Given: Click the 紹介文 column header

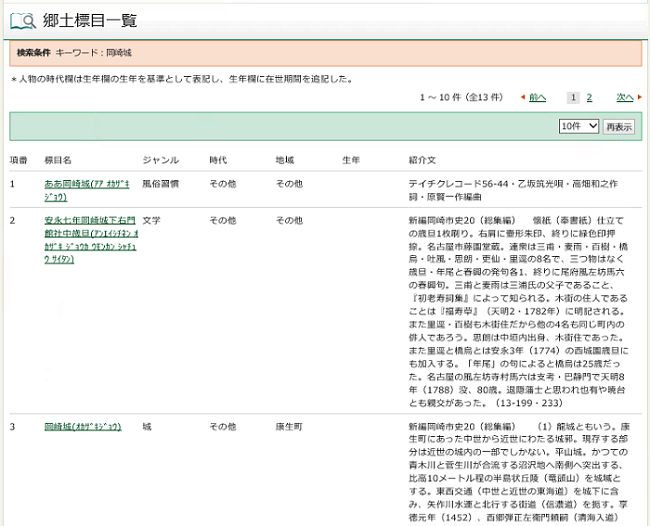Looking at the screenshot, I should [x=423, y=159].
